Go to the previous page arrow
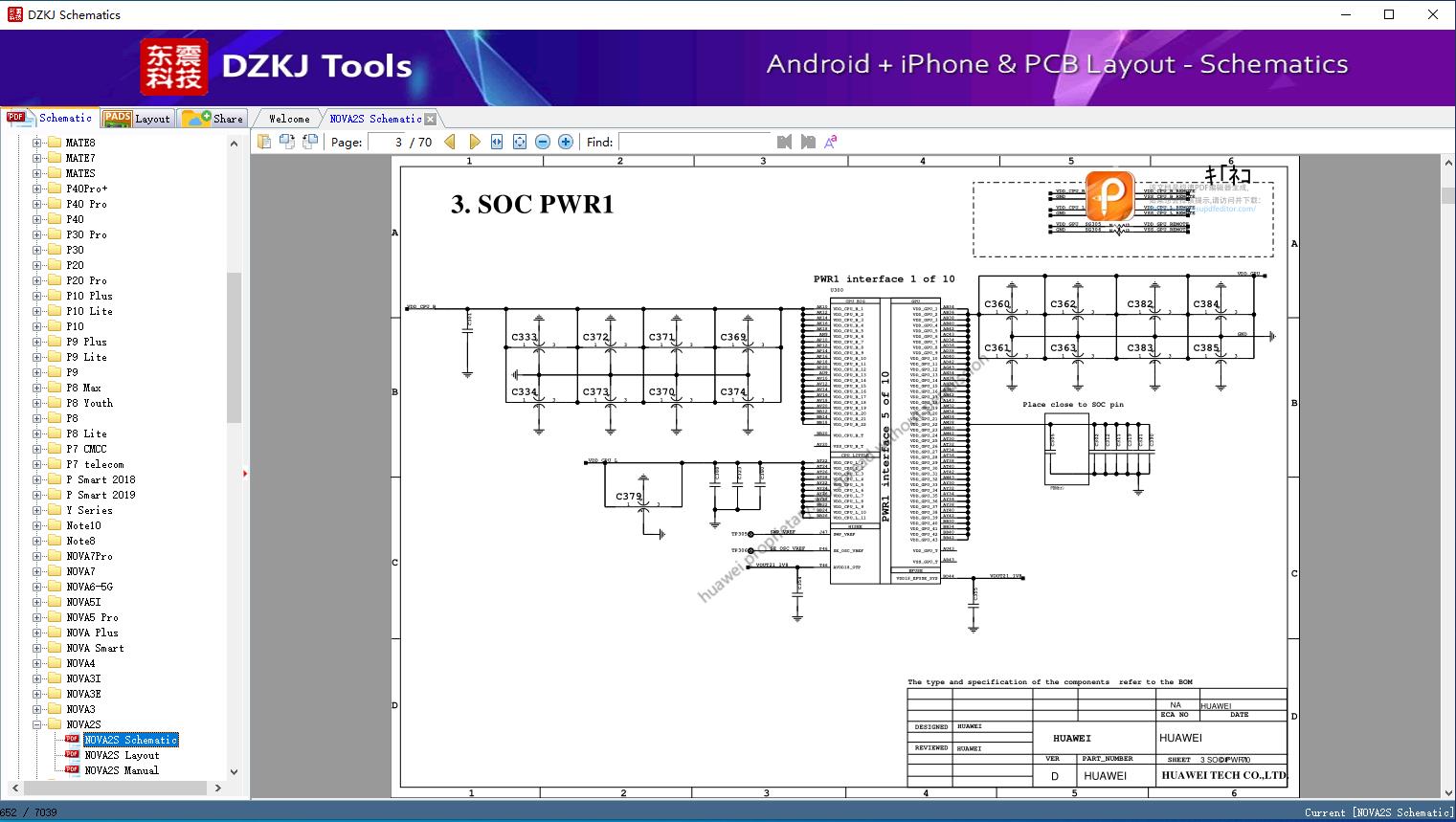Image resolution: width=1456 pixels, height=822 pixels. point(450,142)
